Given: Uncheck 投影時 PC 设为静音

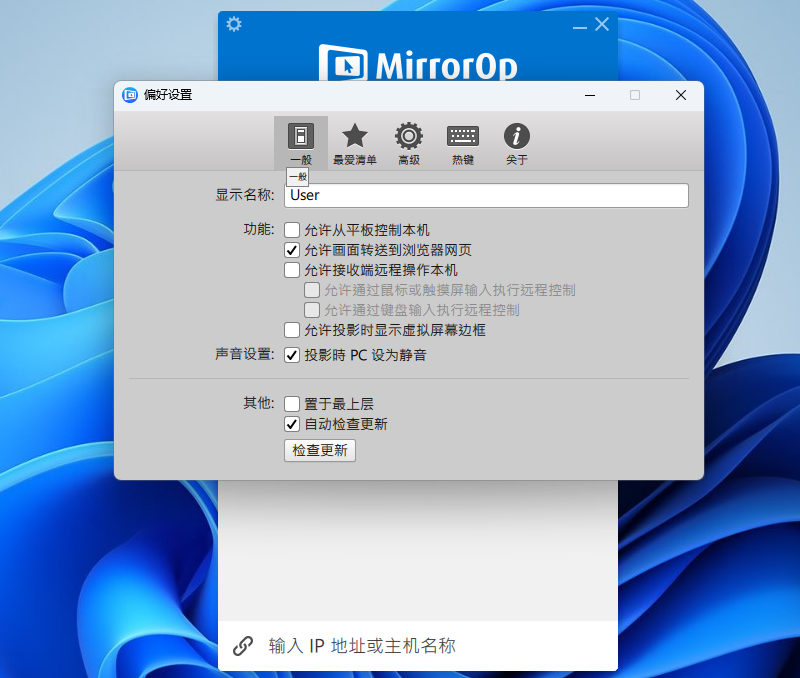Looking at the screenshot, I should coord(292,355).
